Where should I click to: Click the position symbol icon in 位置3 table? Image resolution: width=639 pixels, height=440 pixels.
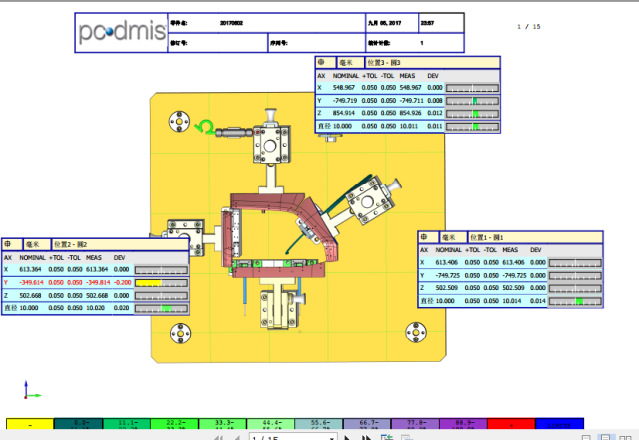click(321, 62)
